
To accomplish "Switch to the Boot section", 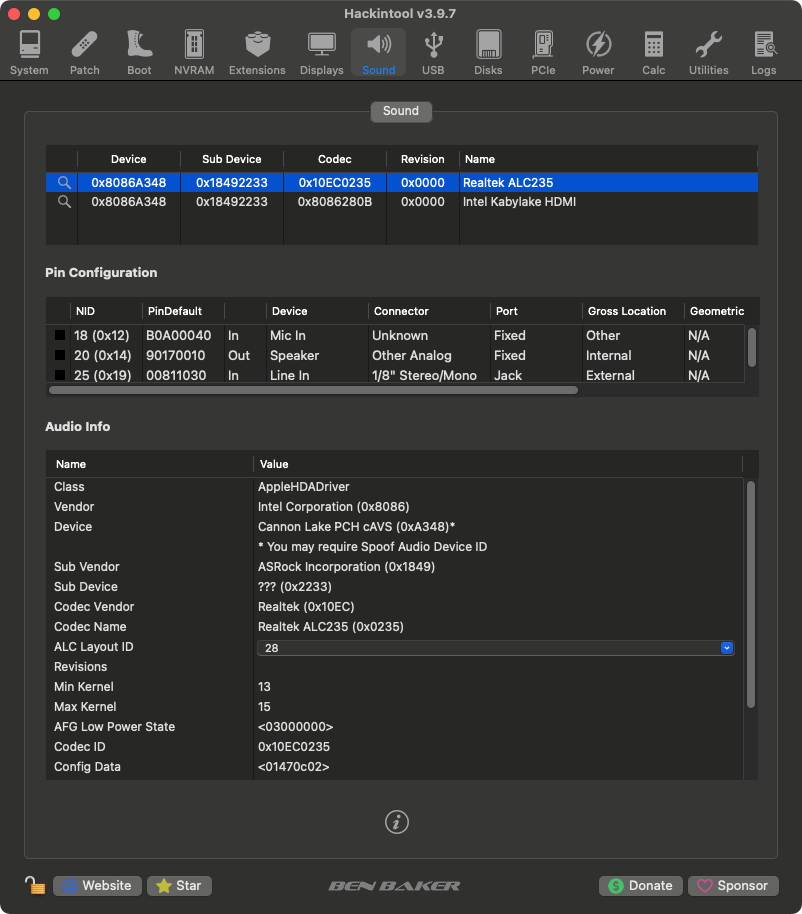I will pos(139,53).
